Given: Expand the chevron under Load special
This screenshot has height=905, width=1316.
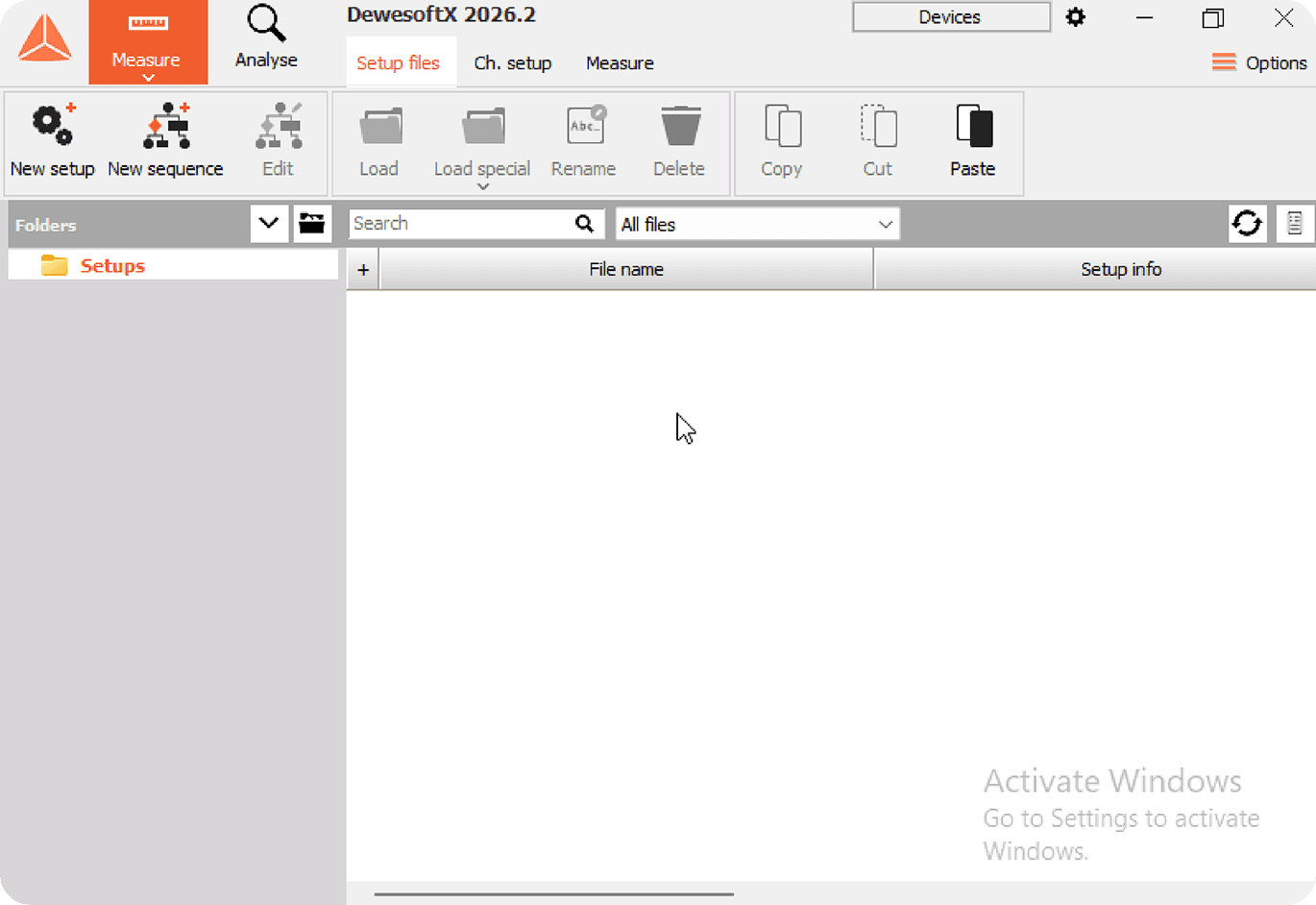Looking at the screenshot, I should tap(483, 186).
